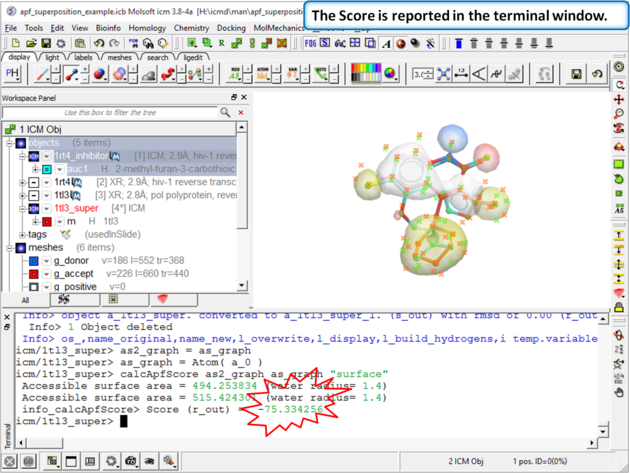Select the 1tl3_super object in tree
Image resolution: width=630 pixels, height=473 pixels.
(x=76, y=209)
